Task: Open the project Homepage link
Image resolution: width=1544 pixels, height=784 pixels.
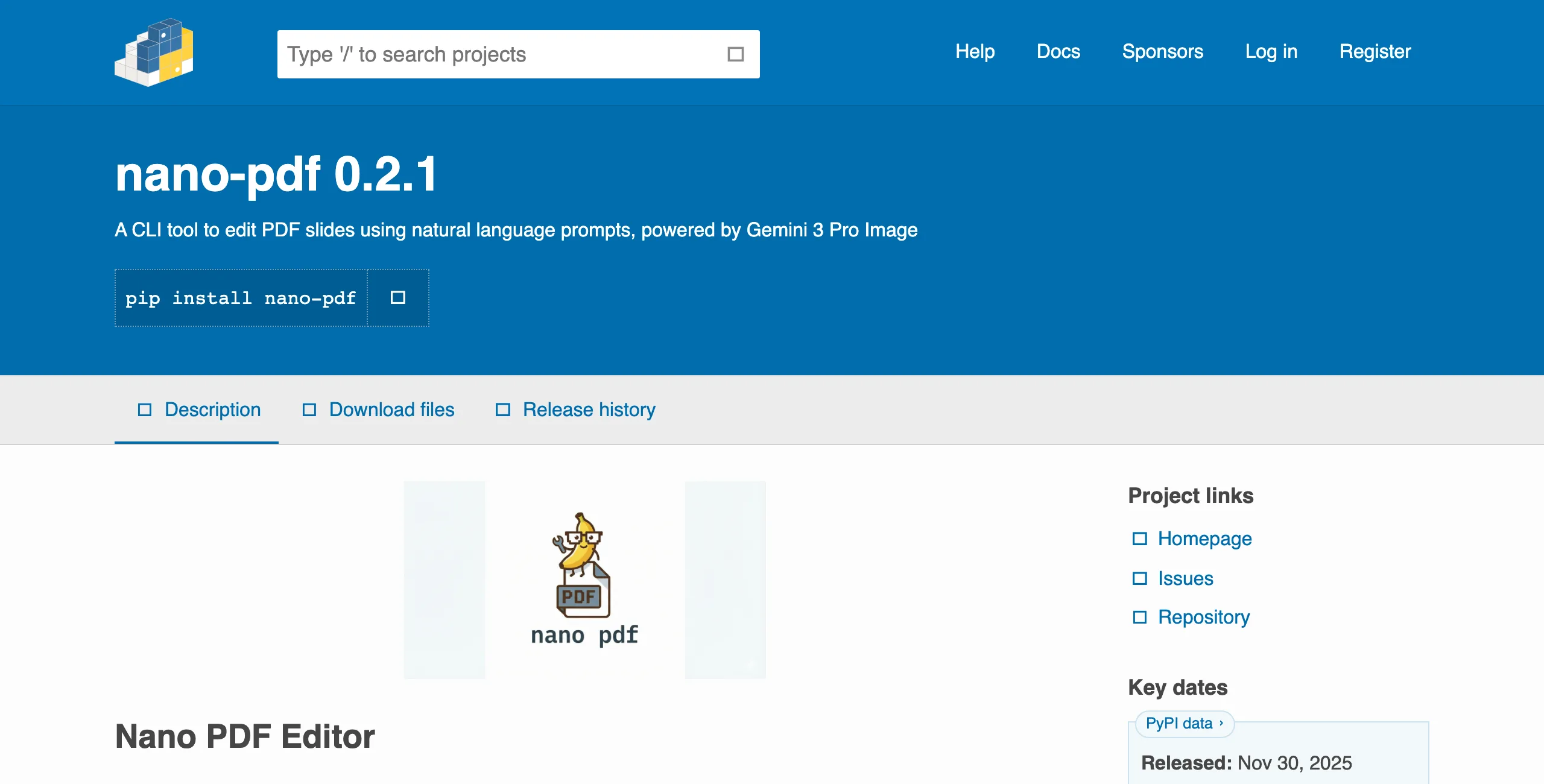Action: (x=1204, y=539)
